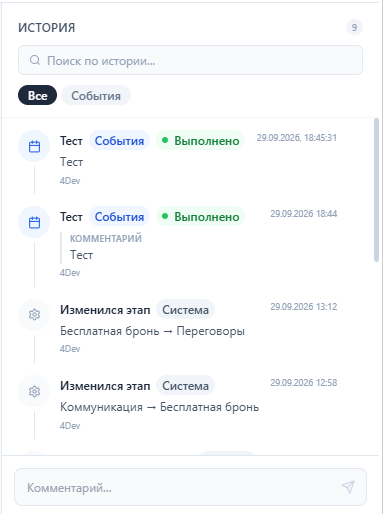The height and width of the screenshot is (514, 386).
Task: Focus the Комментарий input box
Action: coord(190,487)
